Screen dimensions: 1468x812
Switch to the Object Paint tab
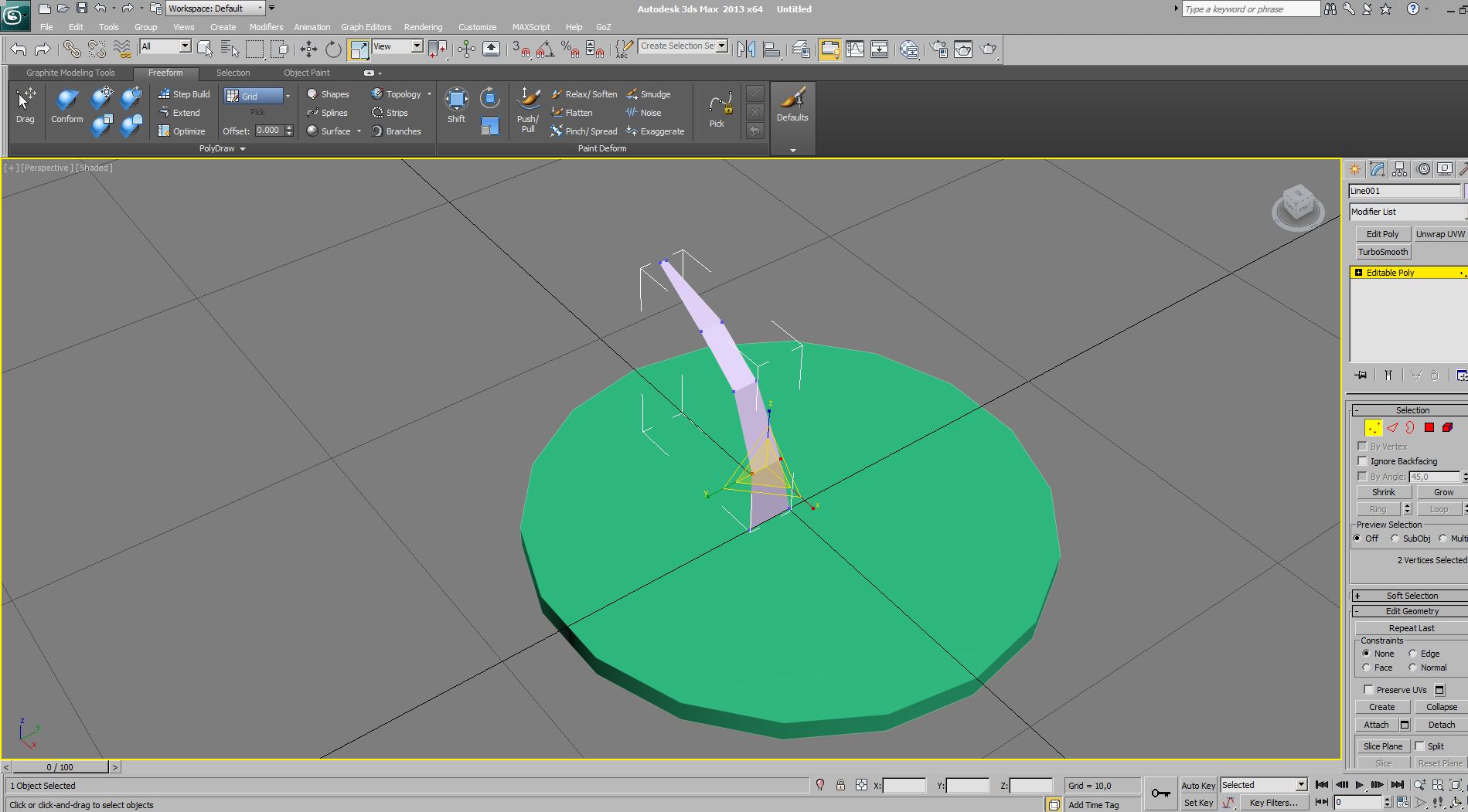tap(306, 73)
